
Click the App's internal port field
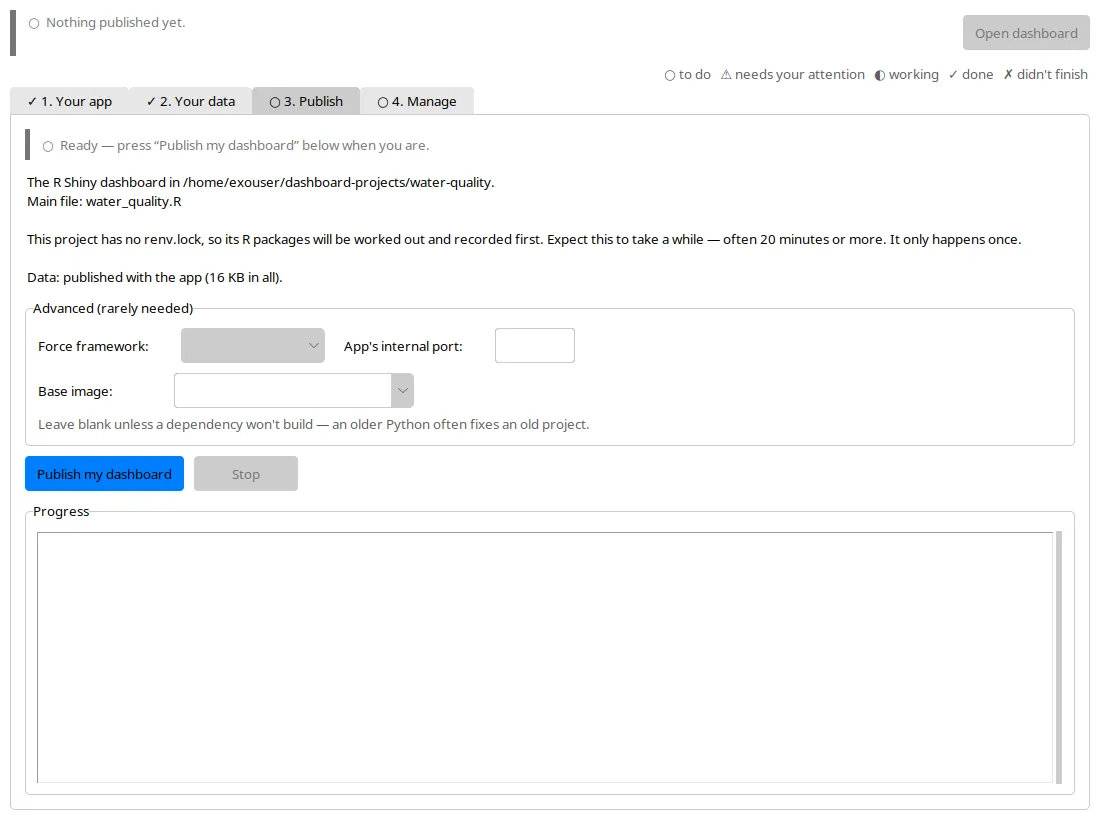coord(535,346)
